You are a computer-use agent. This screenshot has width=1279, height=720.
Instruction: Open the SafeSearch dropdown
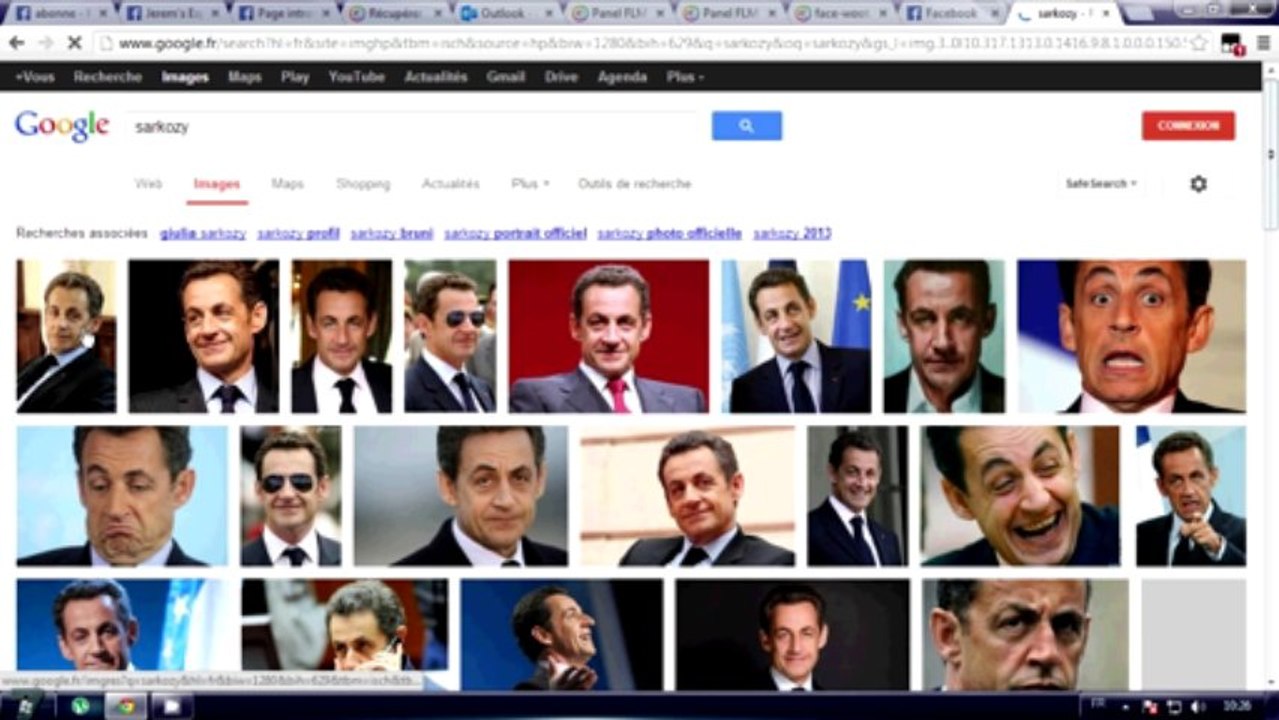(1101, 184)
